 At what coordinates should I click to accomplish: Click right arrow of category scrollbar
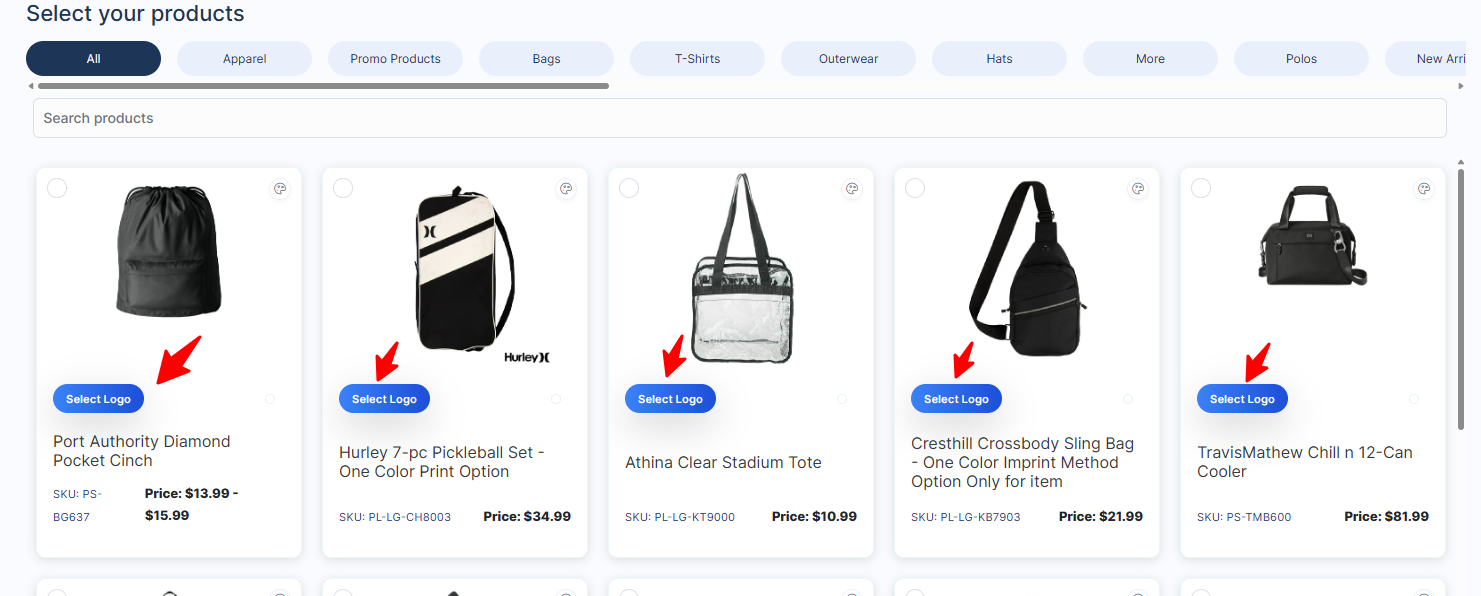1462,86
